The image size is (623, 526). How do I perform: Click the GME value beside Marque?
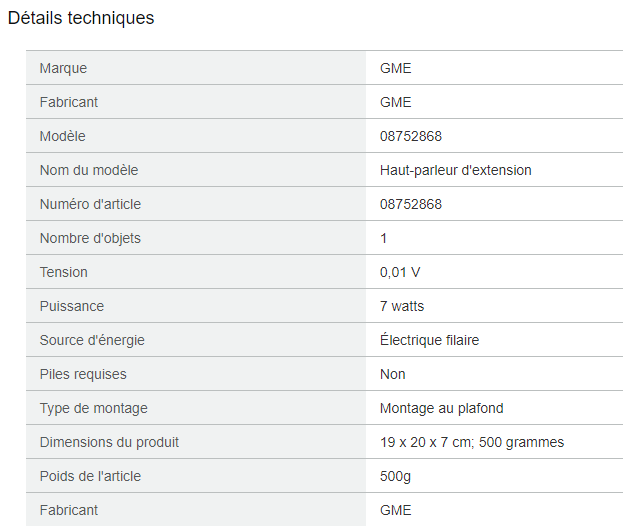[x=395, y=68]
